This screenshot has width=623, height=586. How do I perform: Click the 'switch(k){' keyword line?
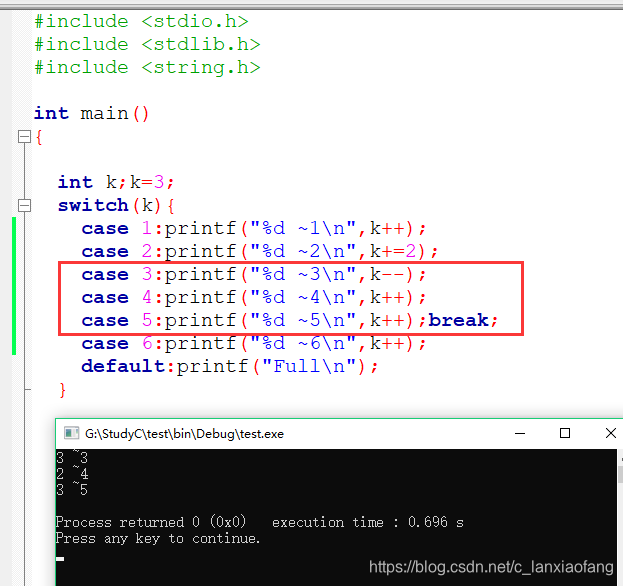(116, 205)
